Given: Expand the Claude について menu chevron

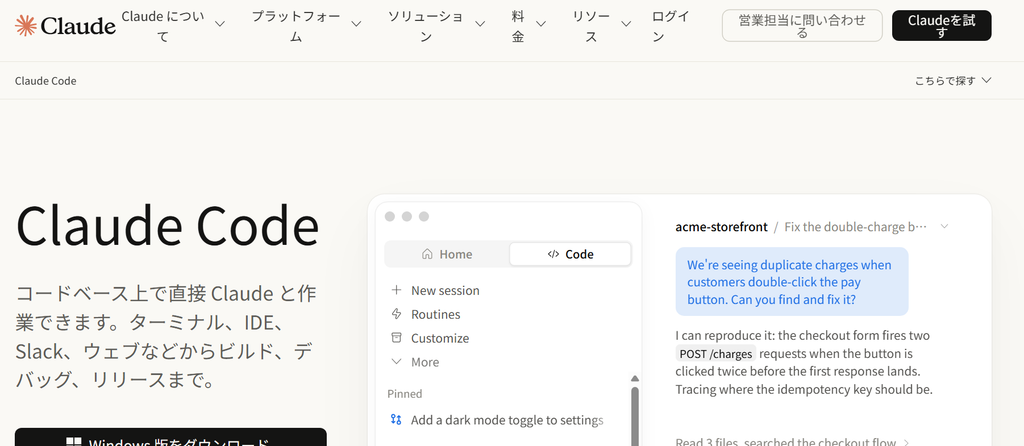Looking at the screenshot, I should (220, 24).
